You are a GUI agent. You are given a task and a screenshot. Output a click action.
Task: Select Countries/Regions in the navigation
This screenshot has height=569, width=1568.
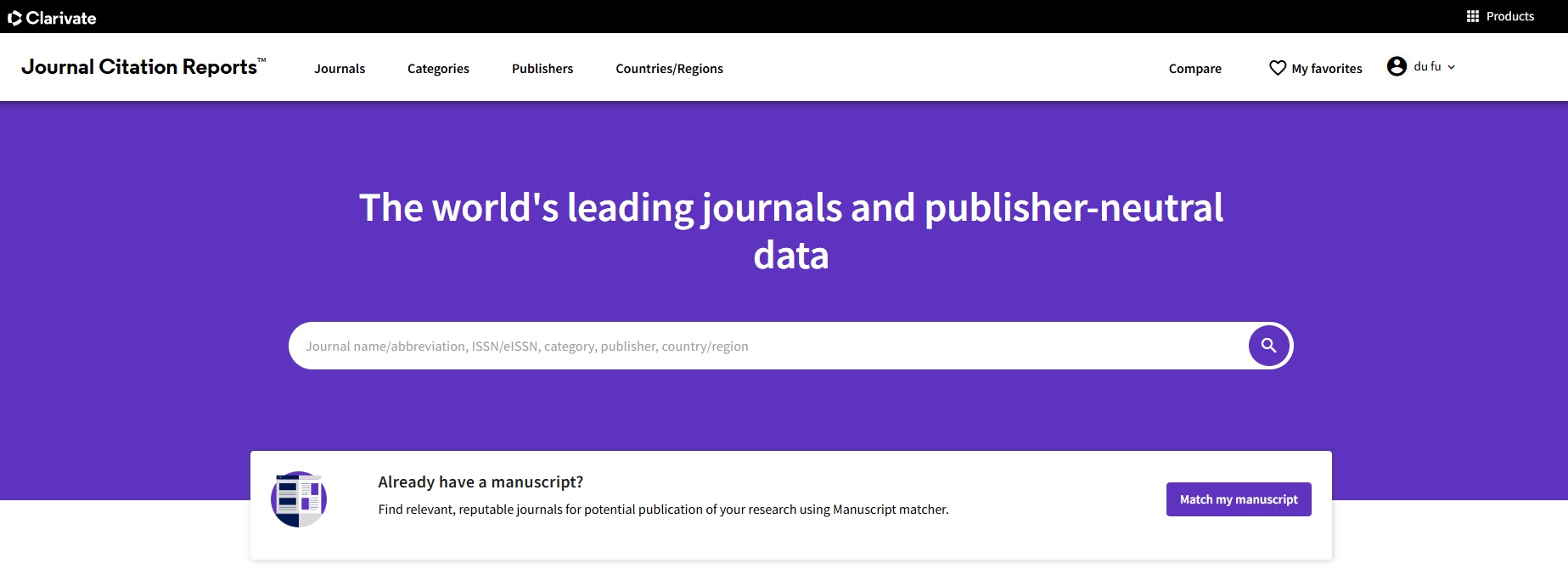coord(669,69)
